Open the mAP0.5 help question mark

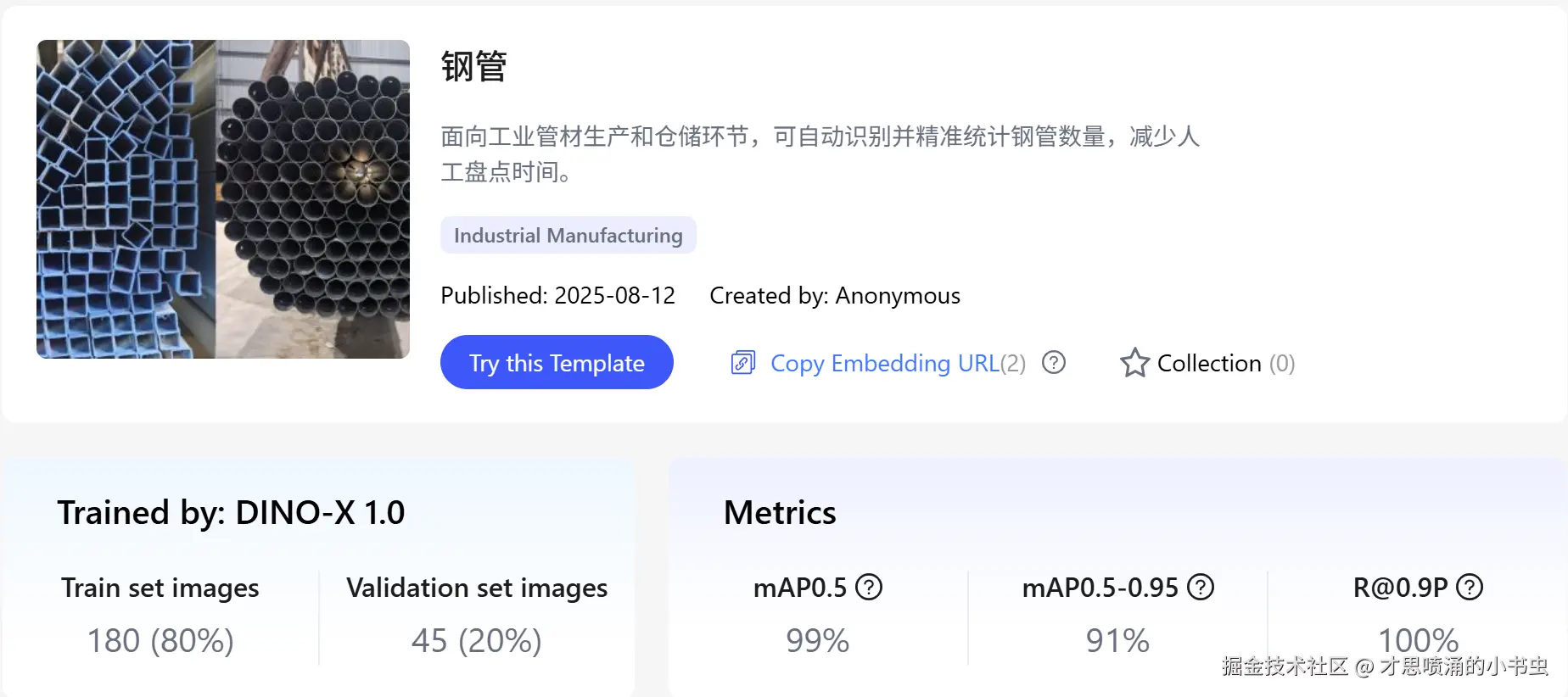coord(869,587)
